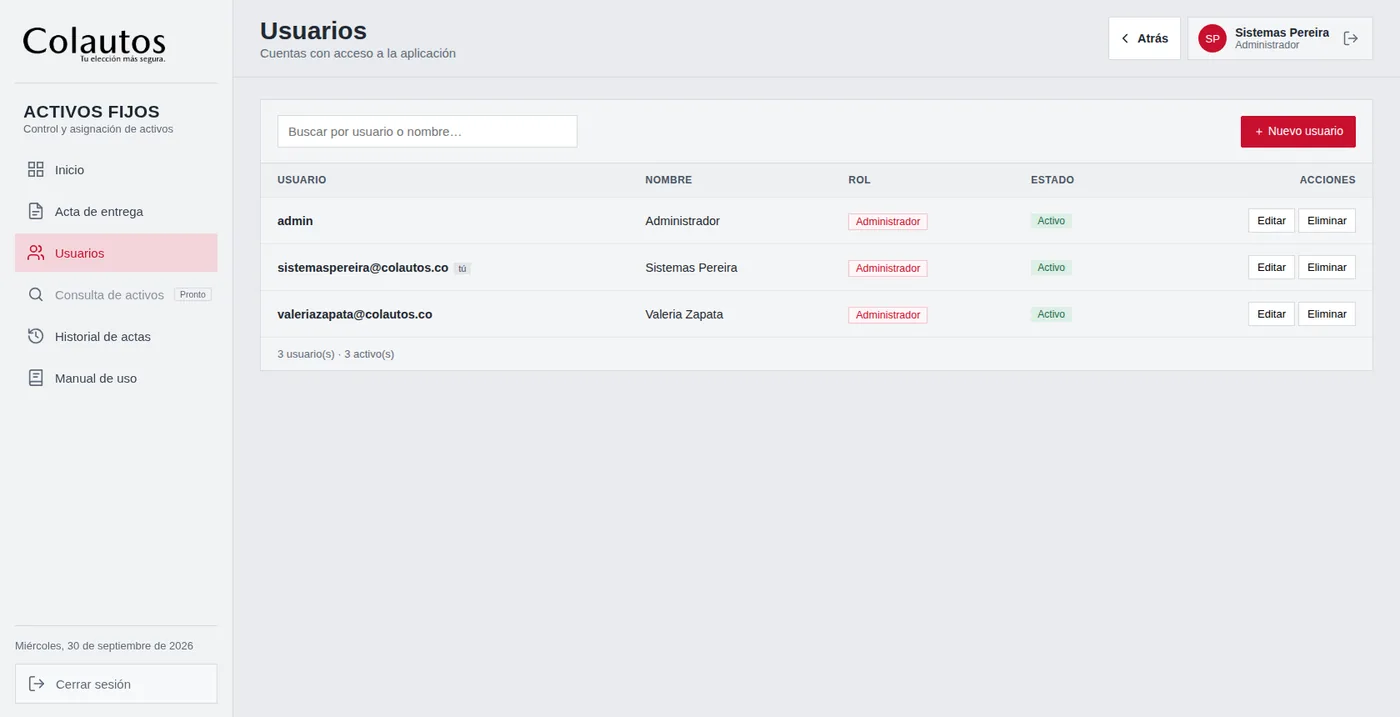Click the Historial de actas clock icon
The height and width of the screenshot is (717, 1400).
tap(36, 336)
